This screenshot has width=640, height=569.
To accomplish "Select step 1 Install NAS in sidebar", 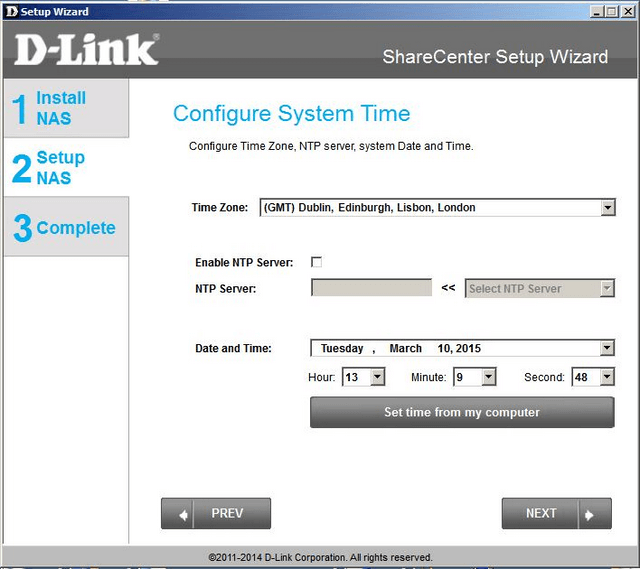I will point(66,108).
